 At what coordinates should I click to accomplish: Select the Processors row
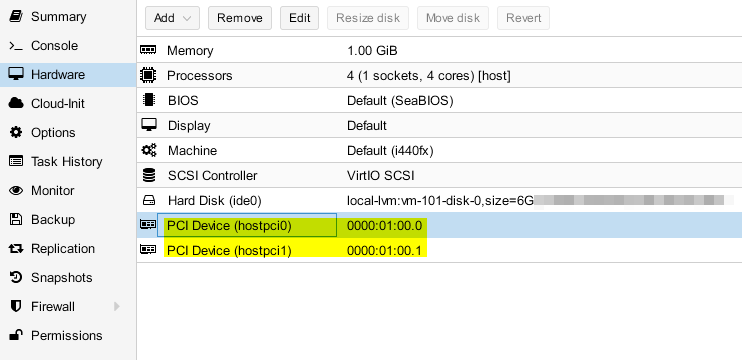pyautogui.click(x=439, y=75)
